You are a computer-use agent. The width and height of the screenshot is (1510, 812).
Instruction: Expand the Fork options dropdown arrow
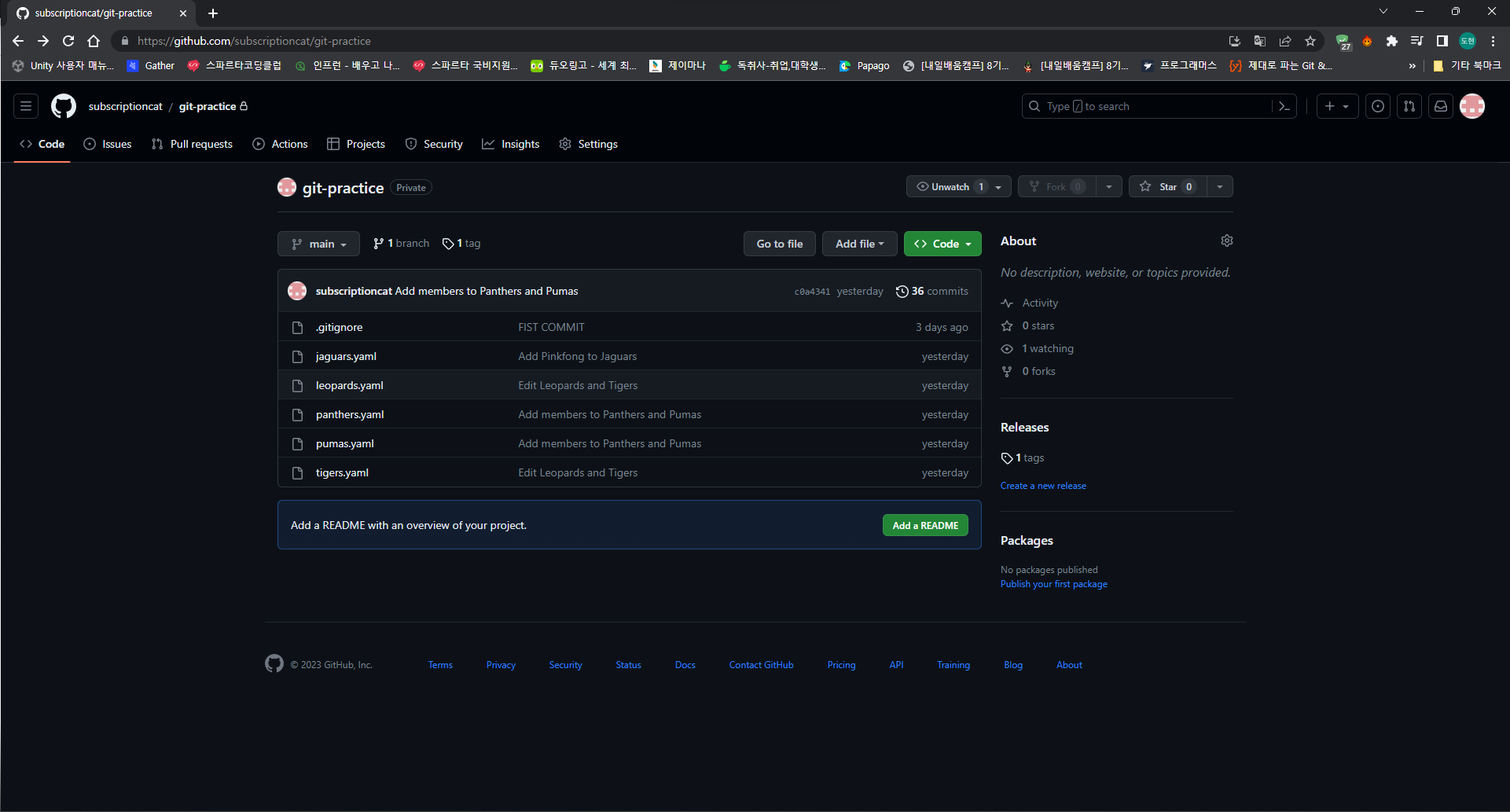coord(1109,187)
